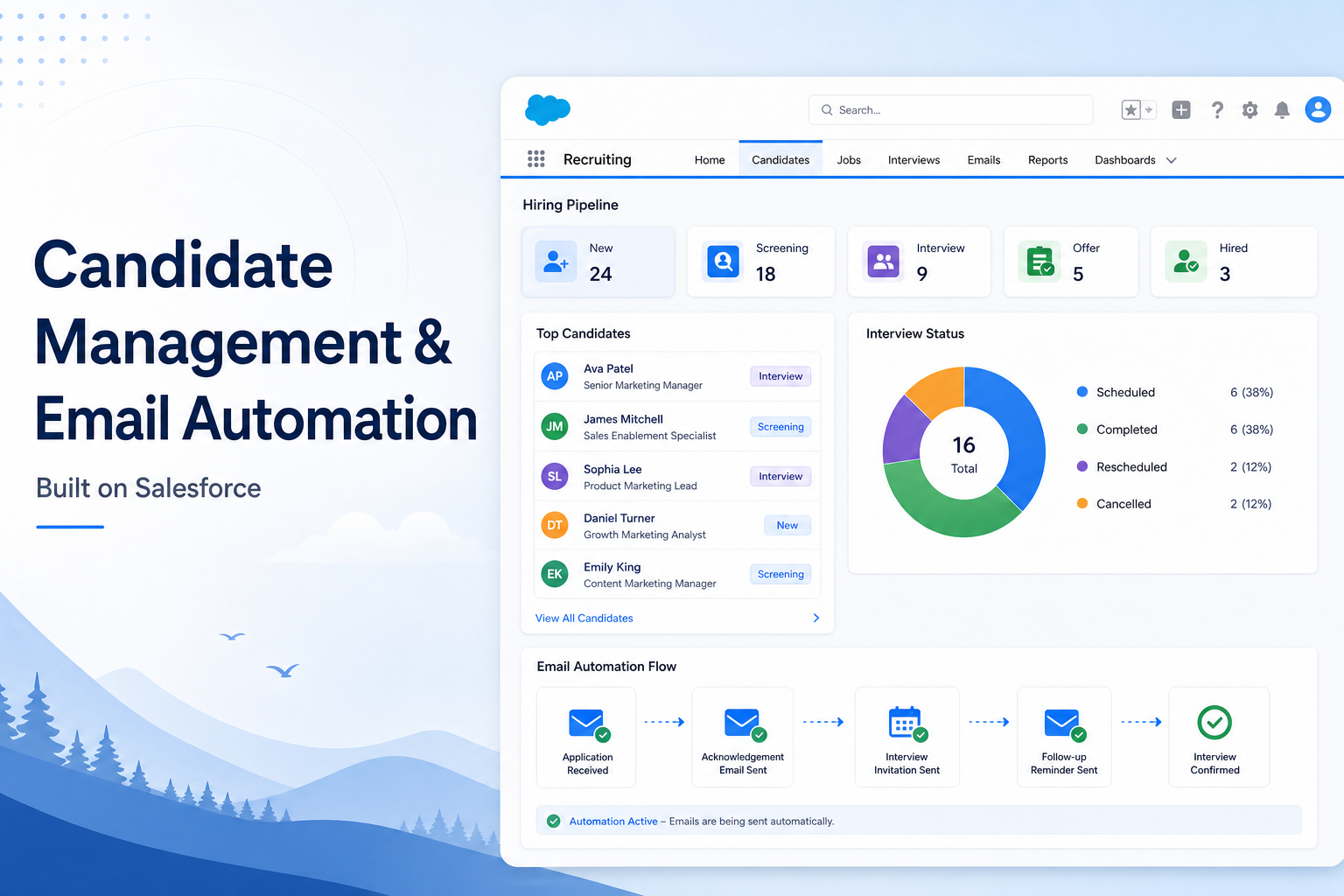Click the Screening stage search-person icon
Screen dimensions: 1344x896
[723, 261]
